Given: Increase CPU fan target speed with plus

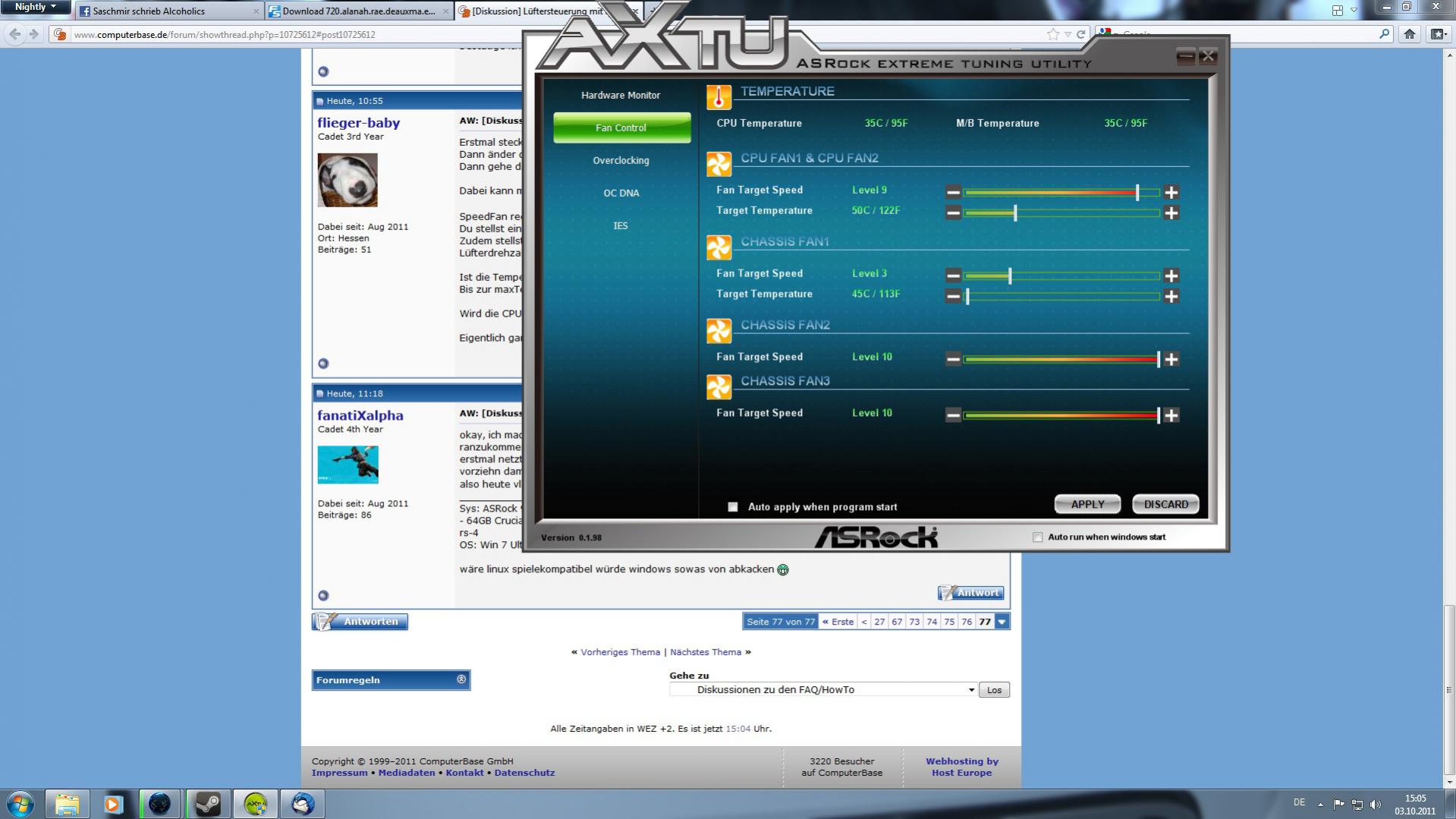Looking at the screenshot, I should (1171, 192).
